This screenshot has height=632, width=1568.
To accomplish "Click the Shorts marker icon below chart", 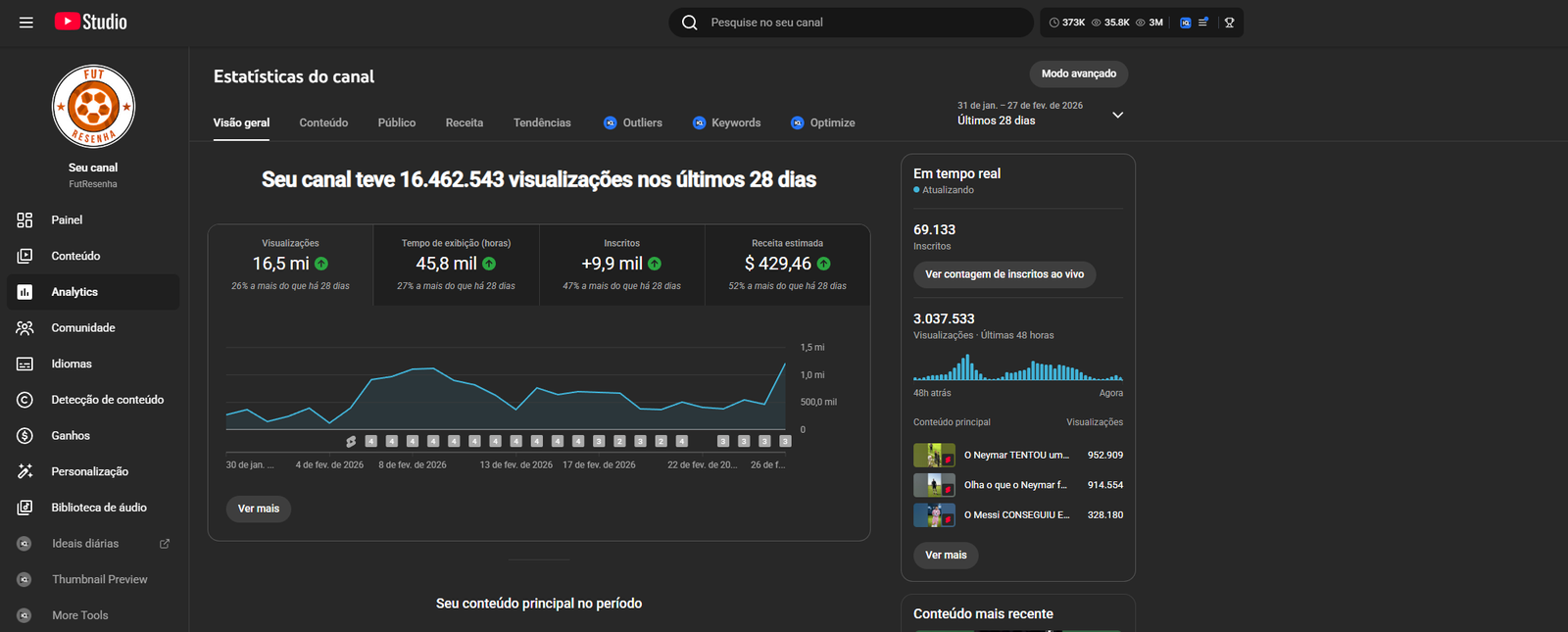I will pos(351,442).
